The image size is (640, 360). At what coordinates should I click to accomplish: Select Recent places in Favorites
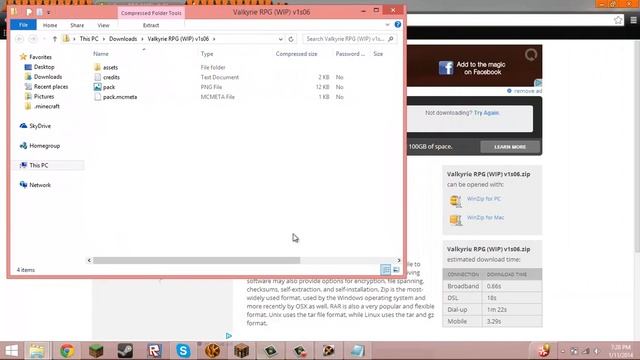pyautogui.click(x=51, y=87)
